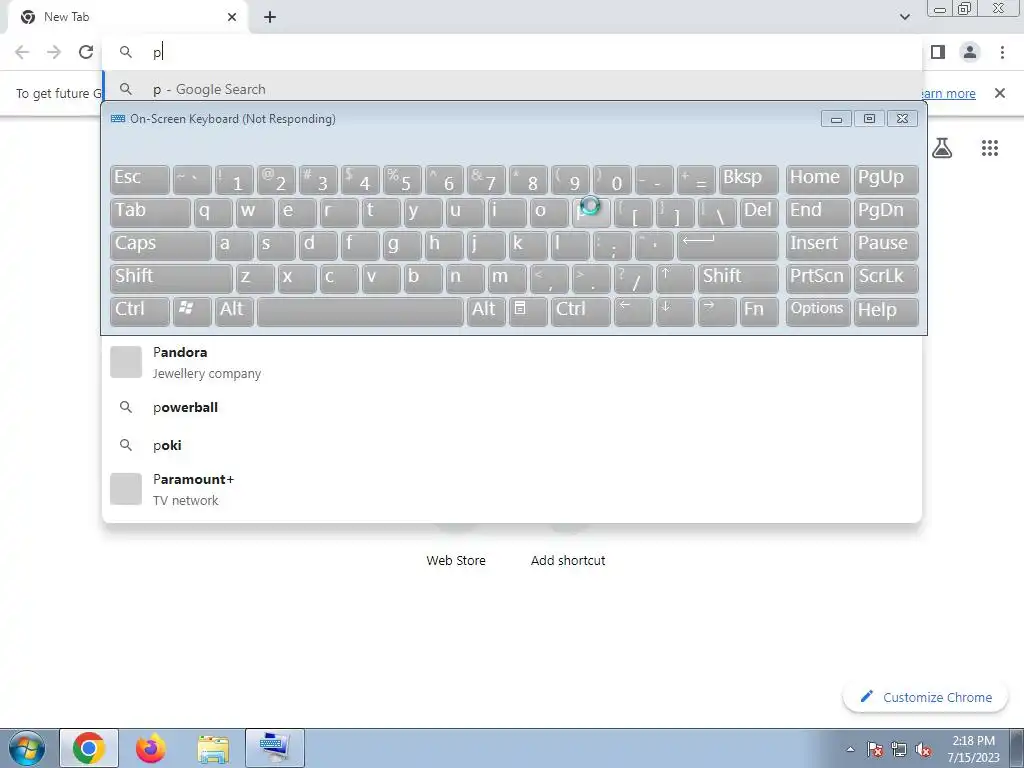Reload the page with the refresh icon

click(x=86, y=52)
